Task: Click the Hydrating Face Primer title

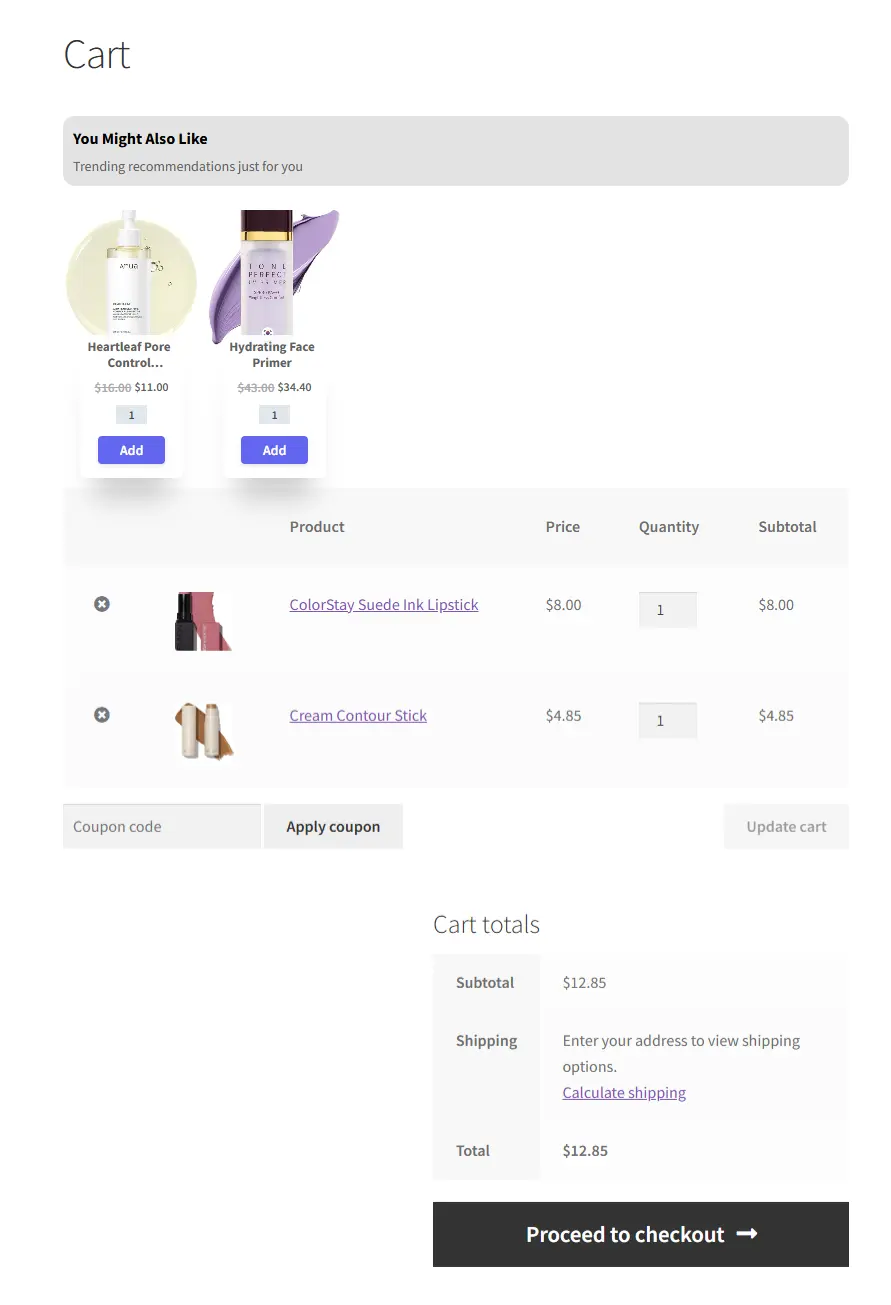Action: tap(272, 355)
